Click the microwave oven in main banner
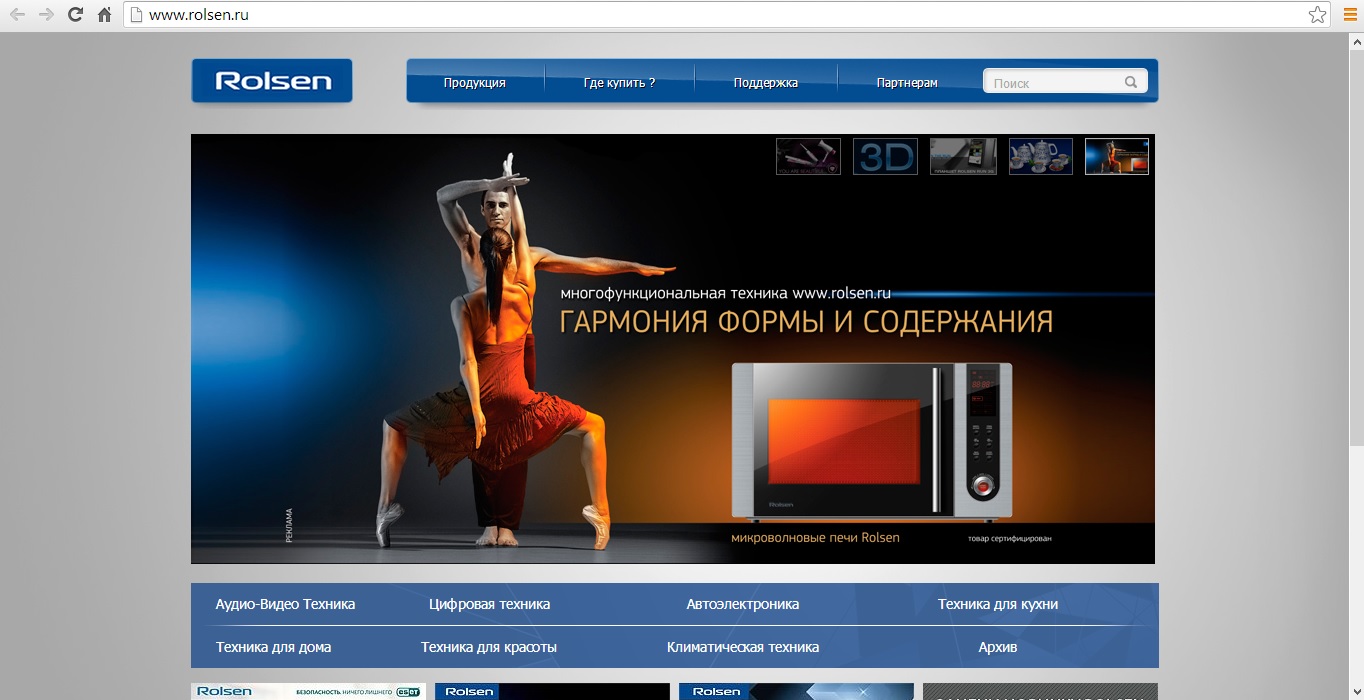 click(872, 441)
